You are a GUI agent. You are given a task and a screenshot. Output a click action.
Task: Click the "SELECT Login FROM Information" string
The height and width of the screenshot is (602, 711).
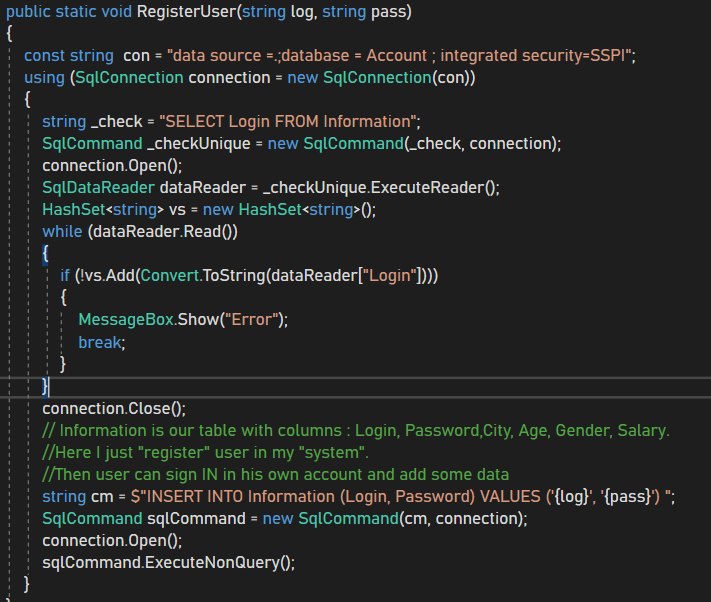pos(288,121)
